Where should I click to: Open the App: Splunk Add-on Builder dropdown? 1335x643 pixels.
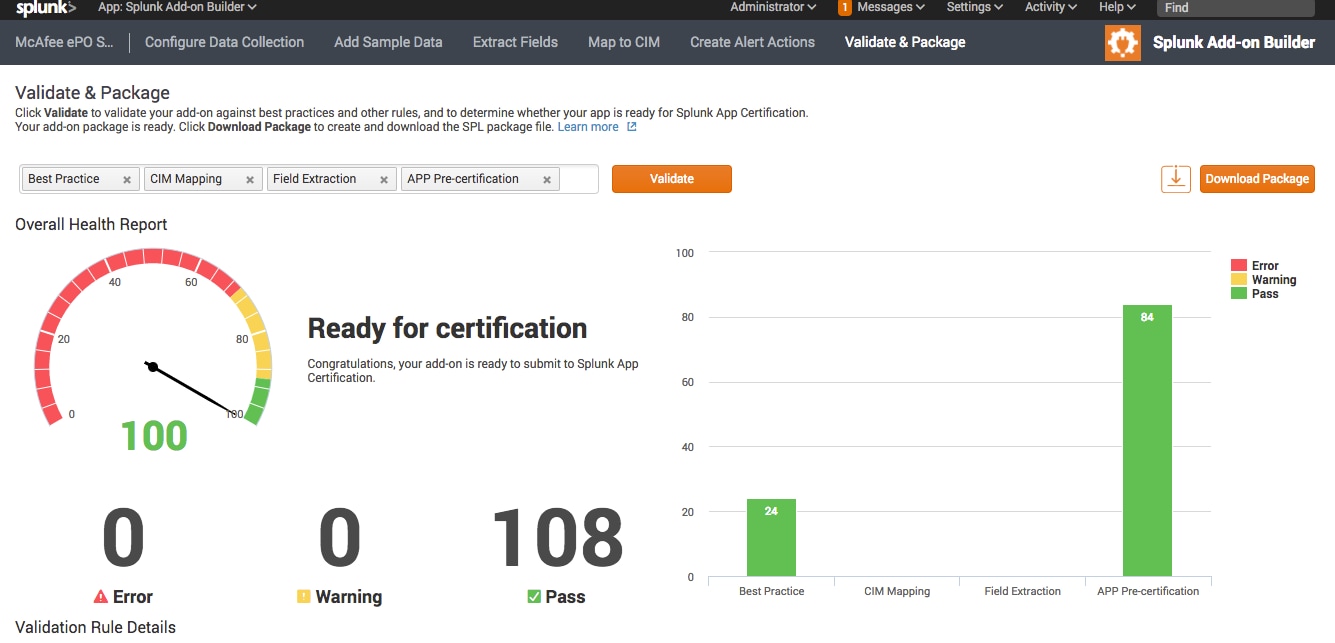click(x=177, y=7)
